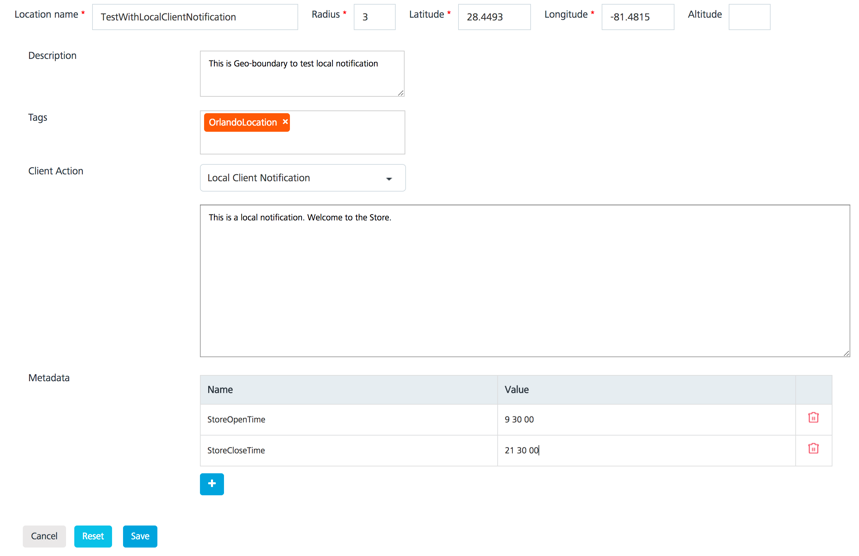Viewport: 859px width, 556px height.
Task: Click into the Radius field
Action: point(374,17)
